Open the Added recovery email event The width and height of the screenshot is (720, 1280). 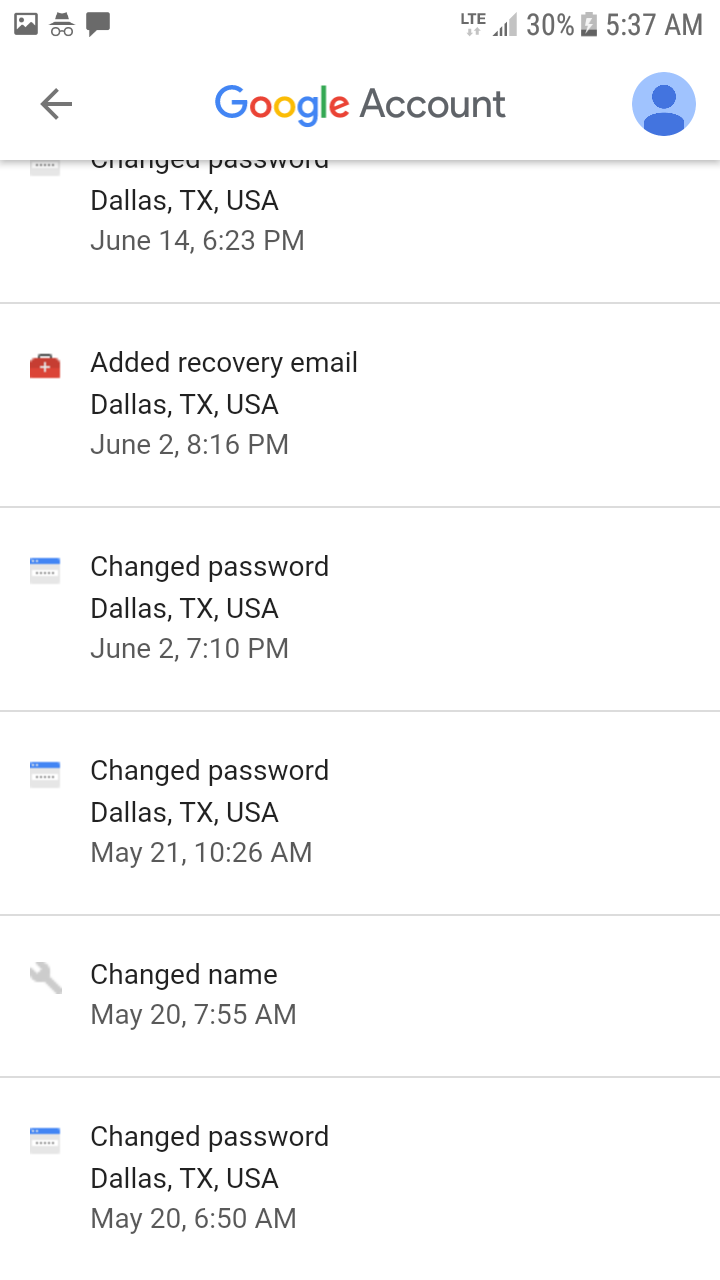(x=360, y=405)
